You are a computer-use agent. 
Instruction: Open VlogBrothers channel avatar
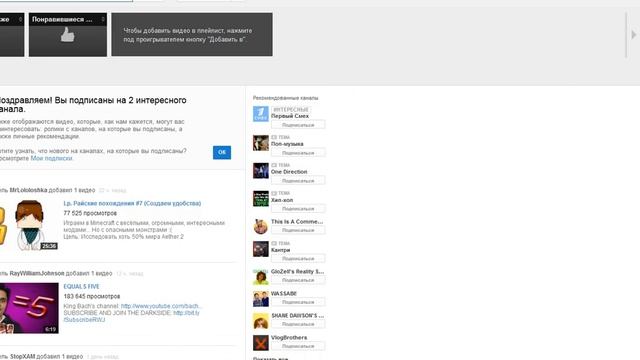point(260,343)
